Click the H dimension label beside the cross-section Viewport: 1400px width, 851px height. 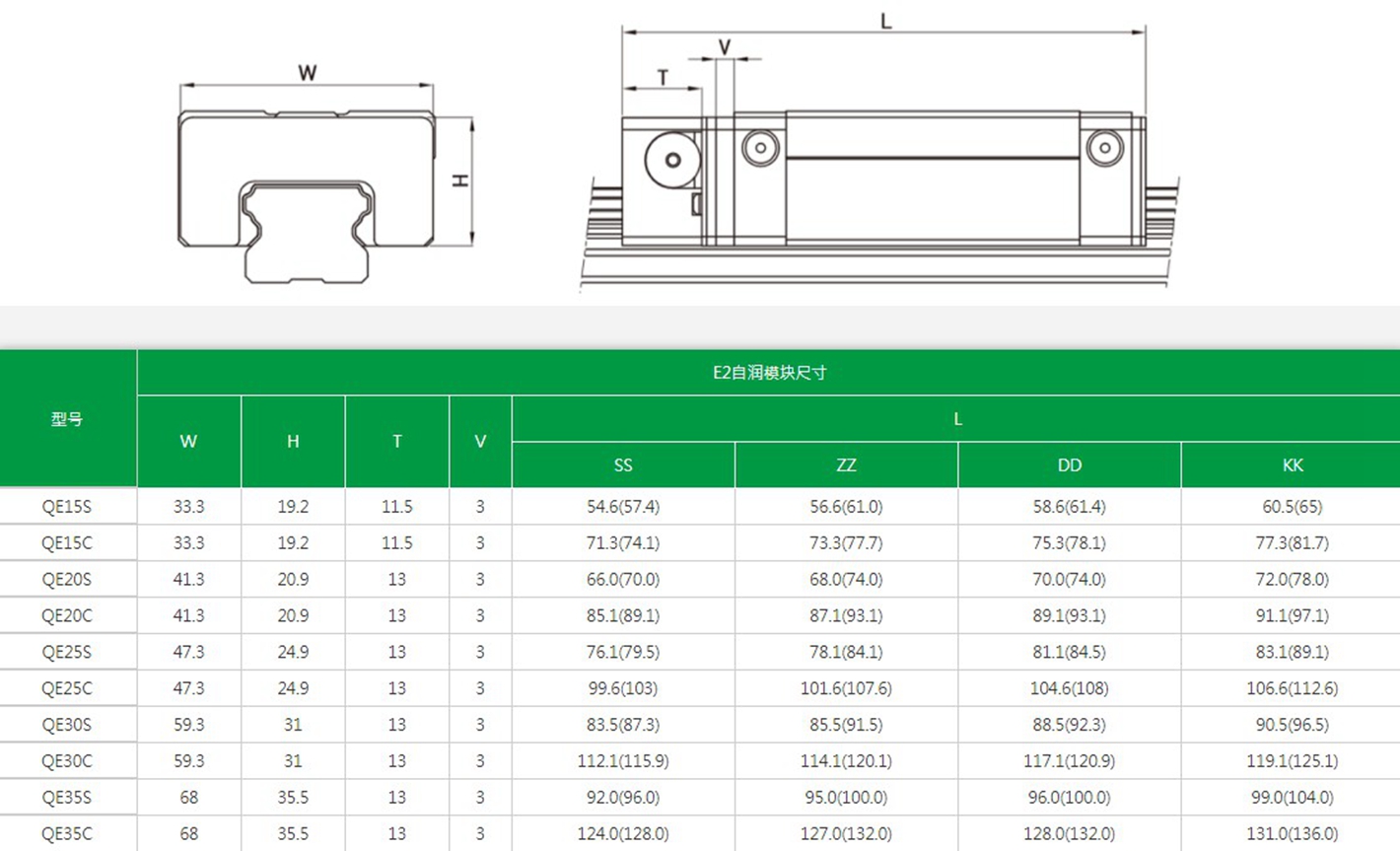pos(460,180)
